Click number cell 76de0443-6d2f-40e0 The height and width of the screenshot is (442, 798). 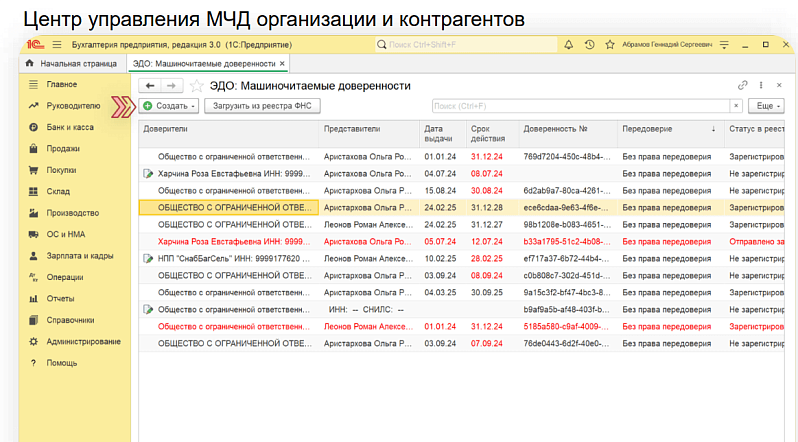[x=567, y=344]
